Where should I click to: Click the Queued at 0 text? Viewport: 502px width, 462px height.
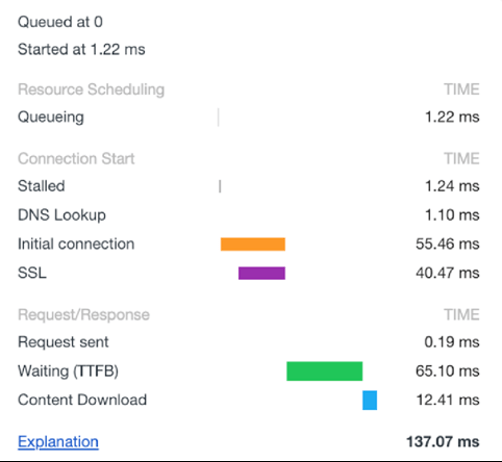point(60,22)
